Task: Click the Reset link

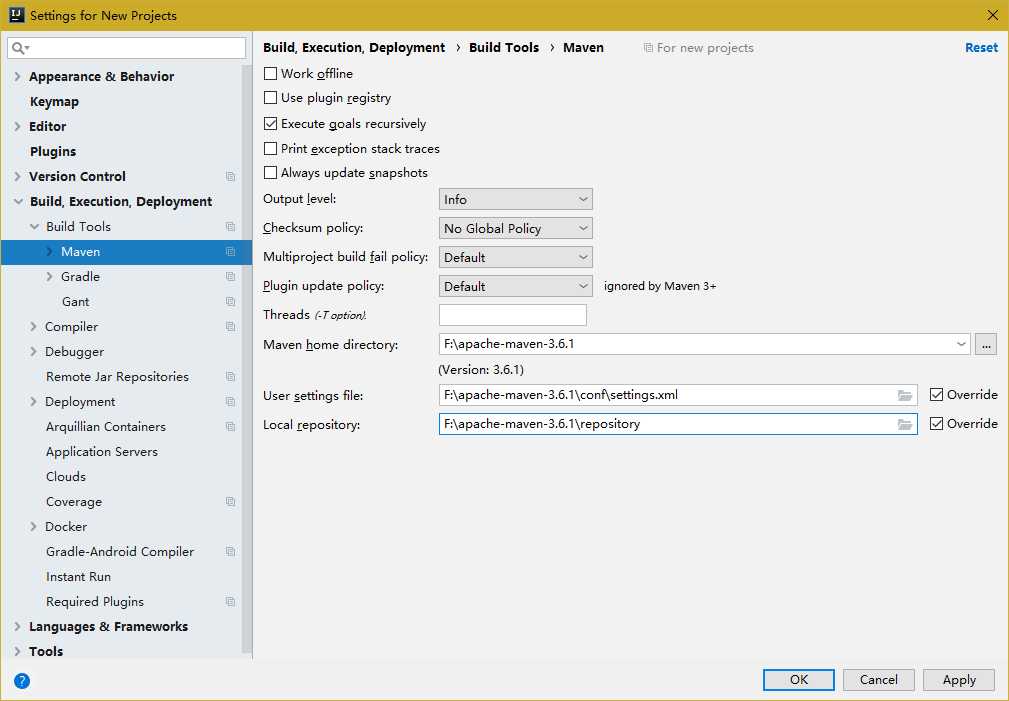Action: (981, 48)
